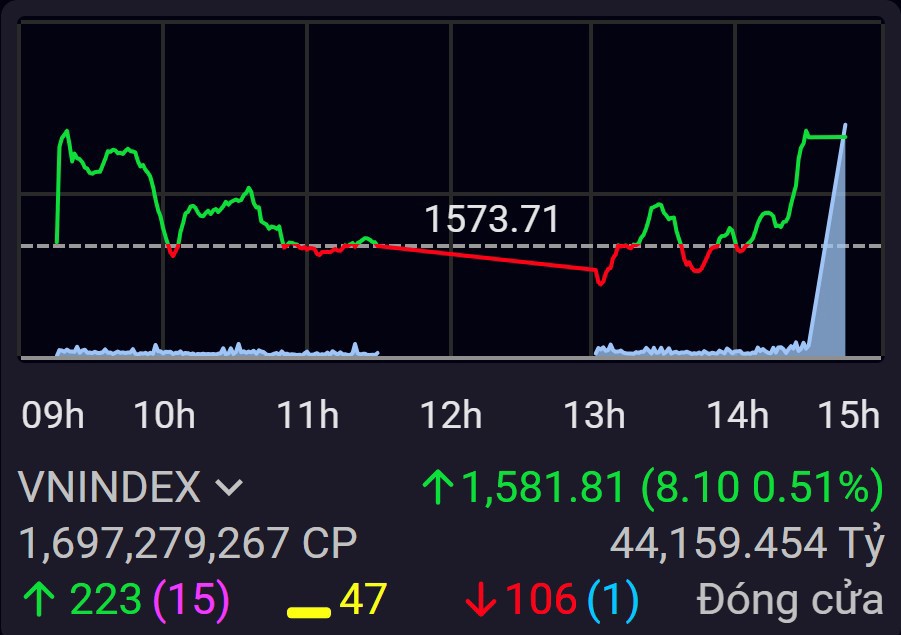Screen dimensions: 901x635
Task: Click the Đóng cửa market status
Action: coord(790,599)
